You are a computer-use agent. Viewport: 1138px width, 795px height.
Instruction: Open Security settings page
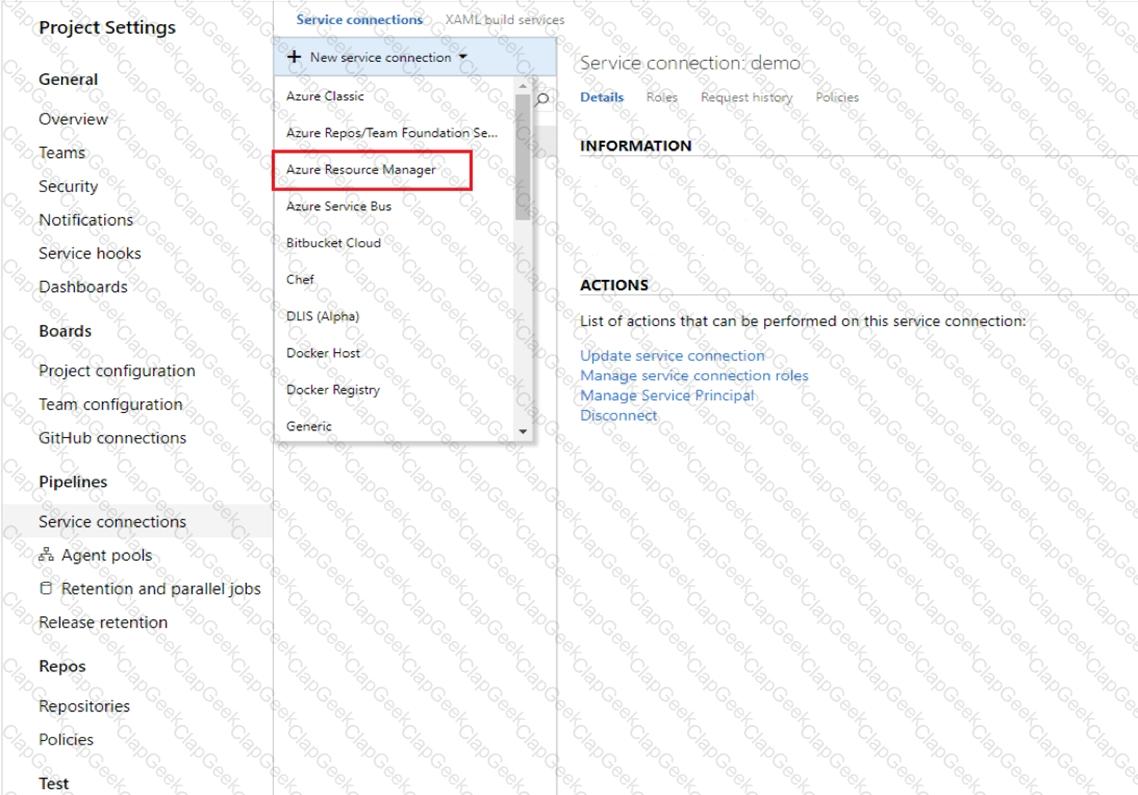point(68,187)
